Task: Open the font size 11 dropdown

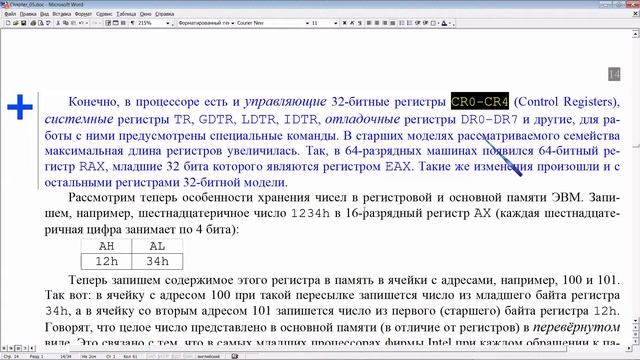Action: (x=336, y=23)
